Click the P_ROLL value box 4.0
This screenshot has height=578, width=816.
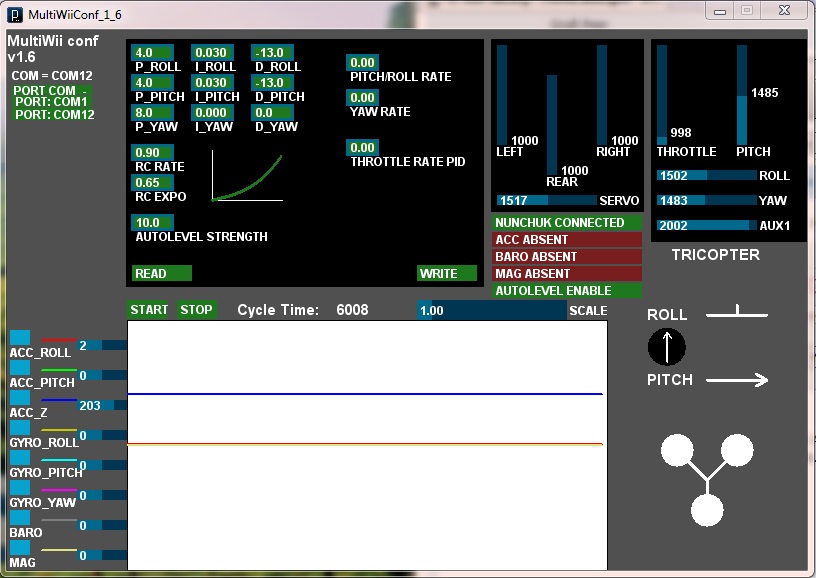[152, 53]
